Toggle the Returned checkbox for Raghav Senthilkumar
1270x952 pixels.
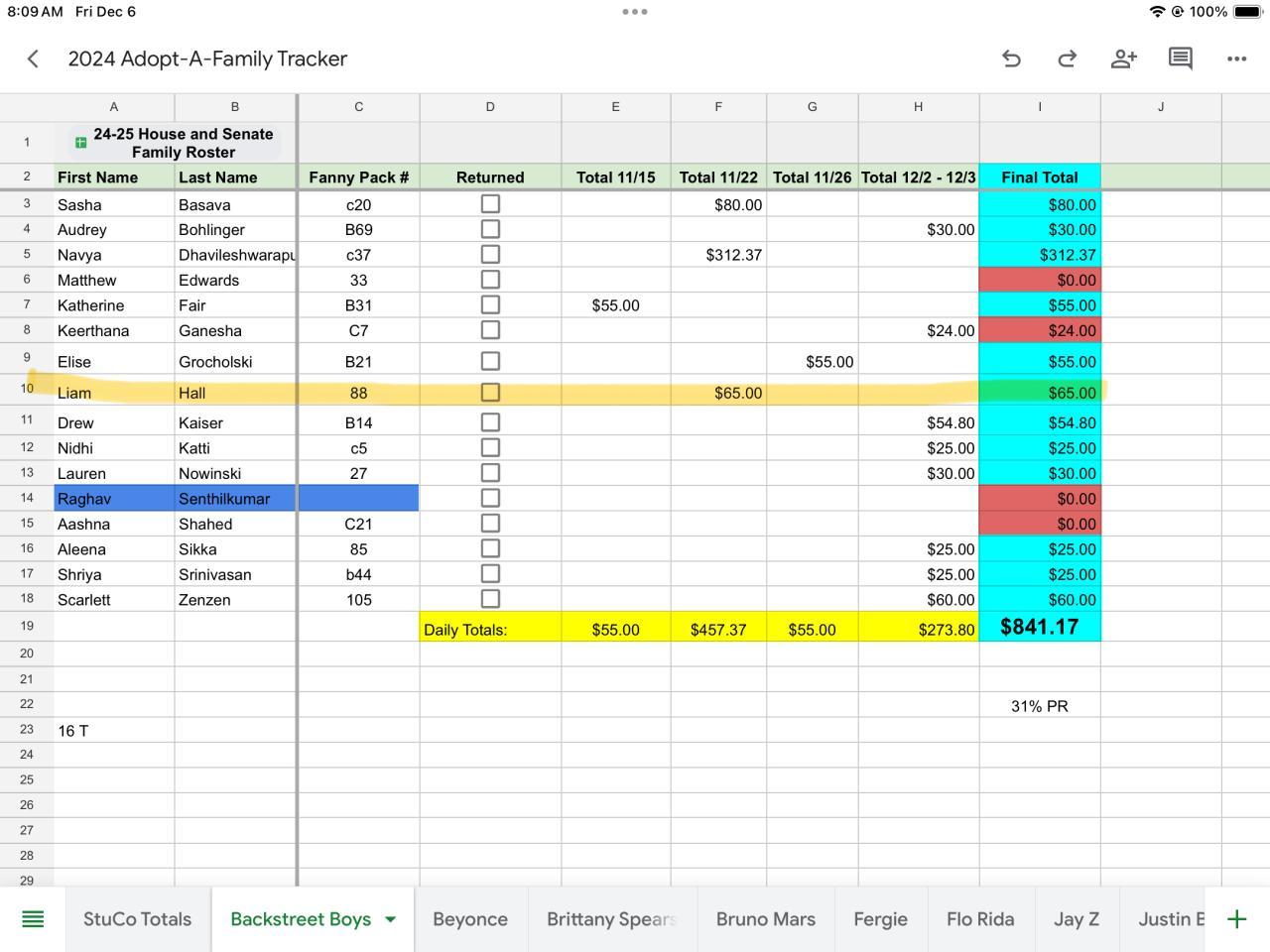(490, 498)
